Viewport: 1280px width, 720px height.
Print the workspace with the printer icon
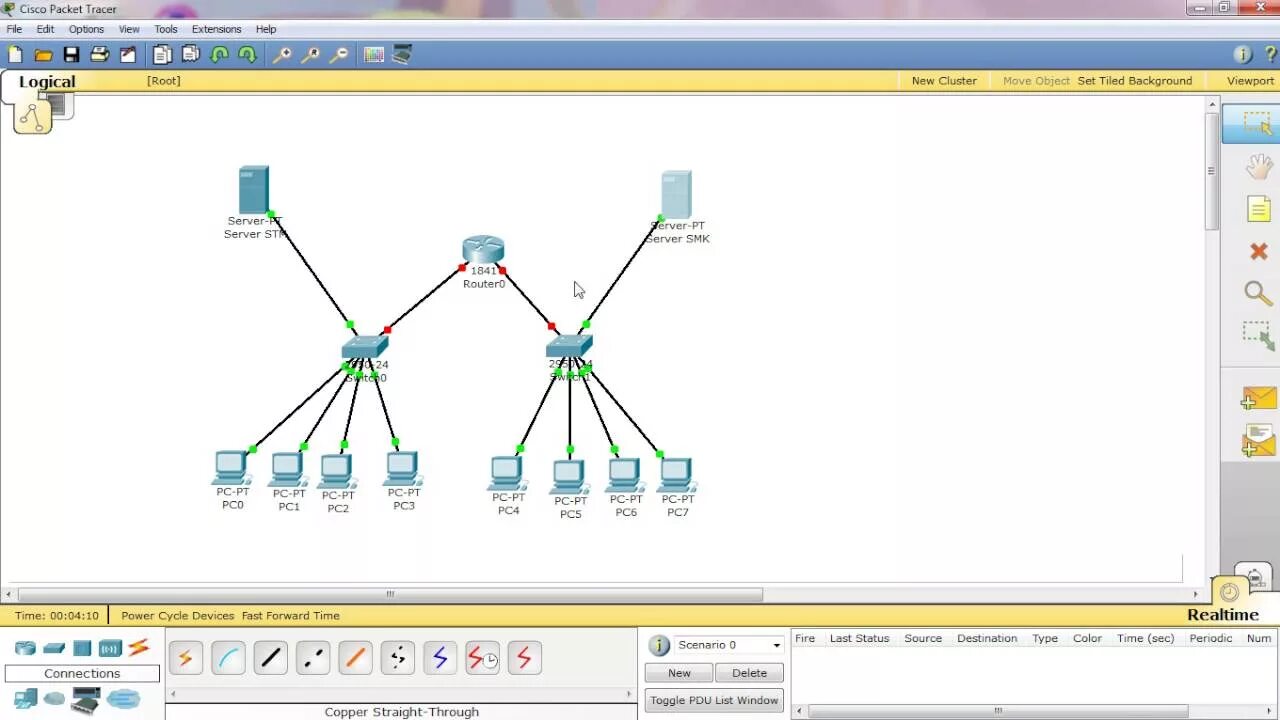(x=100, y=55)
